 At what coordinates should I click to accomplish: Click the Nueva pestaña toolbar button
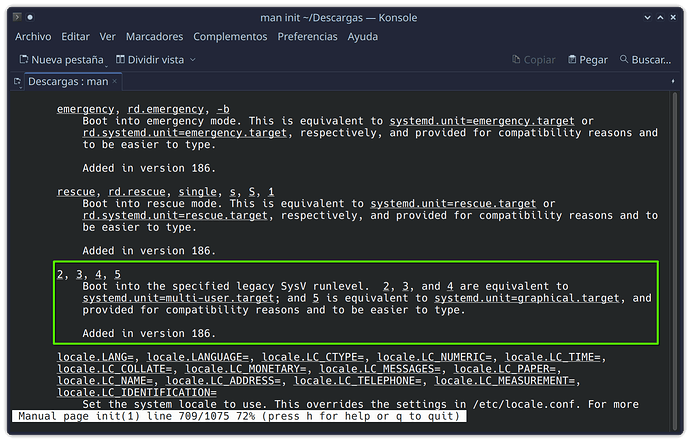coord(60,60)
